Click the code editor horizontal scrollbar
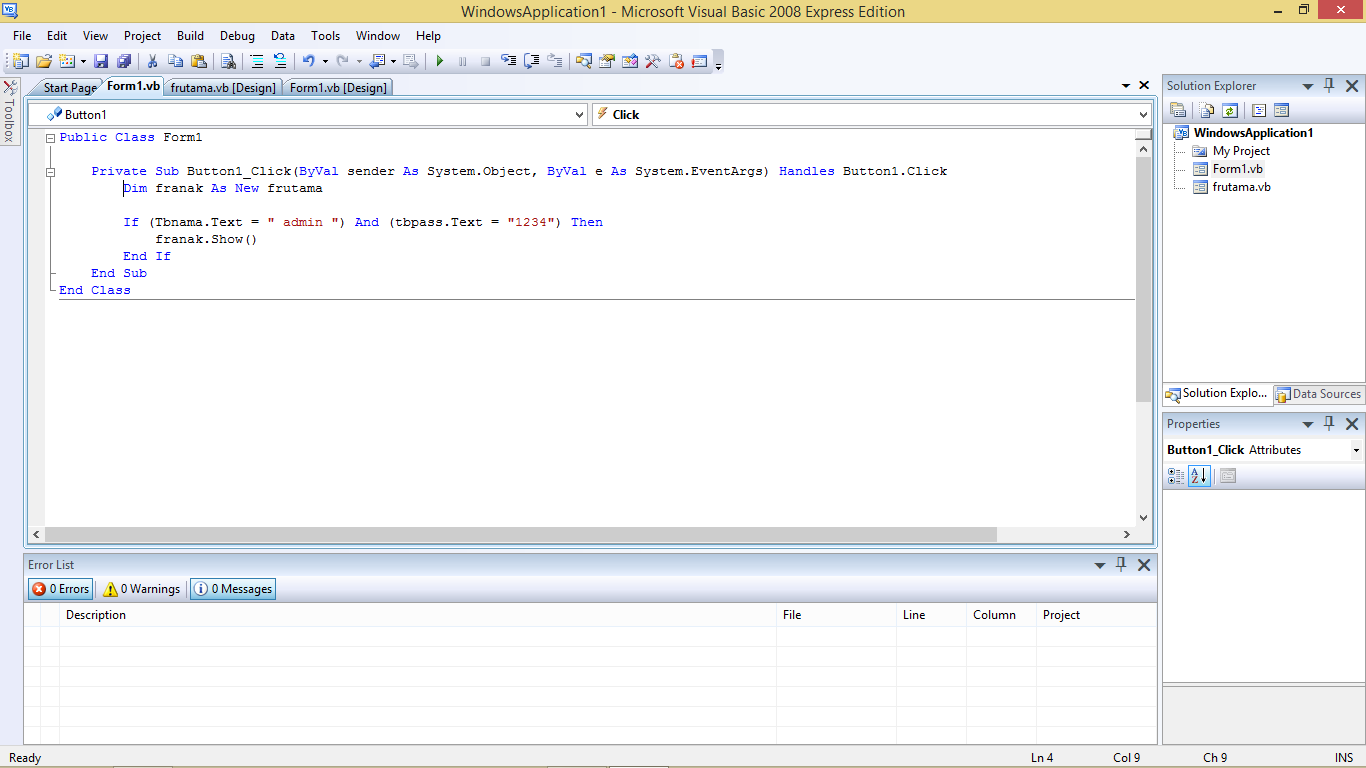 521,535
